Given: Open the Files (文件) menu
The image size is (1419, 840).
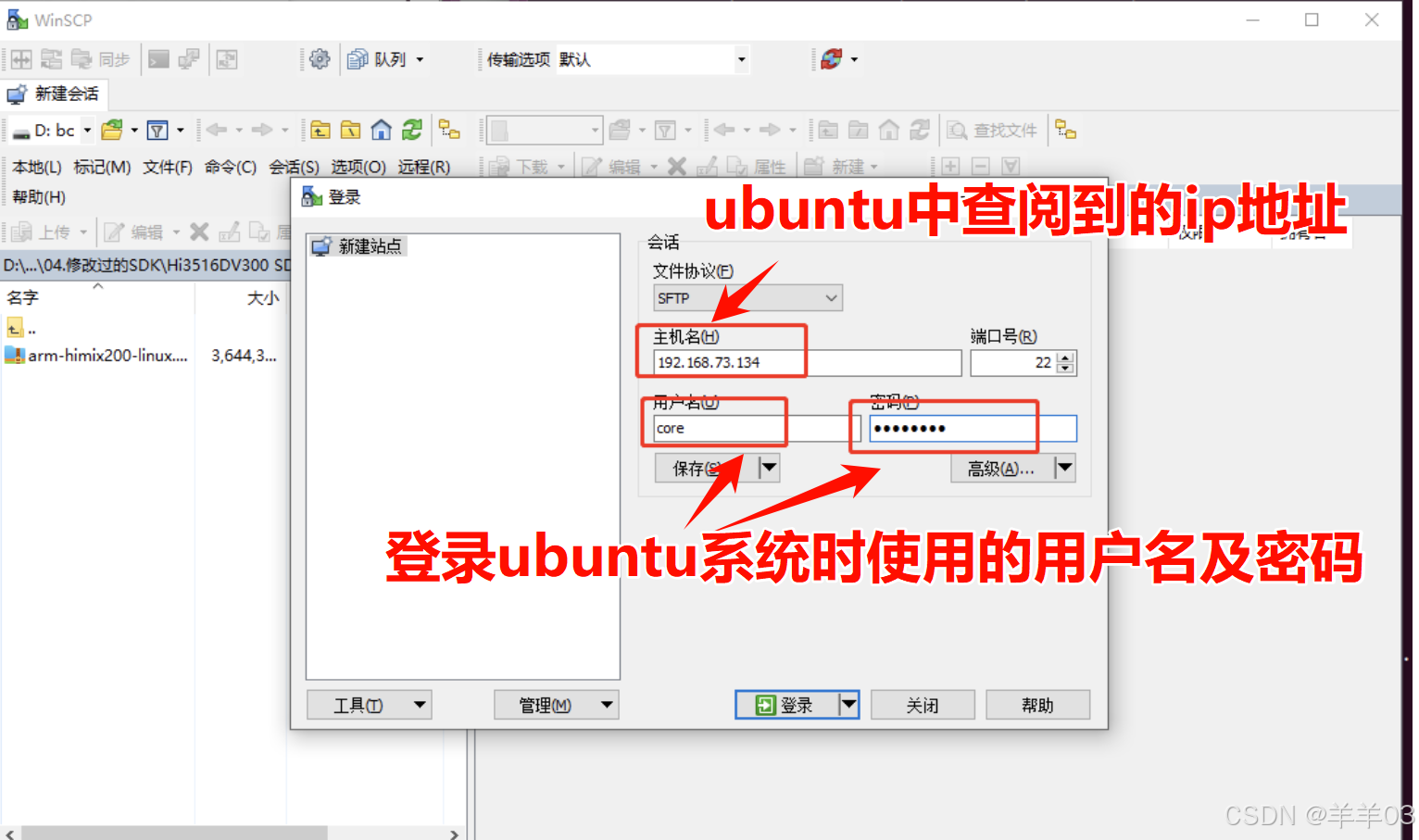Looking at the screenshot, I should 168,167.
